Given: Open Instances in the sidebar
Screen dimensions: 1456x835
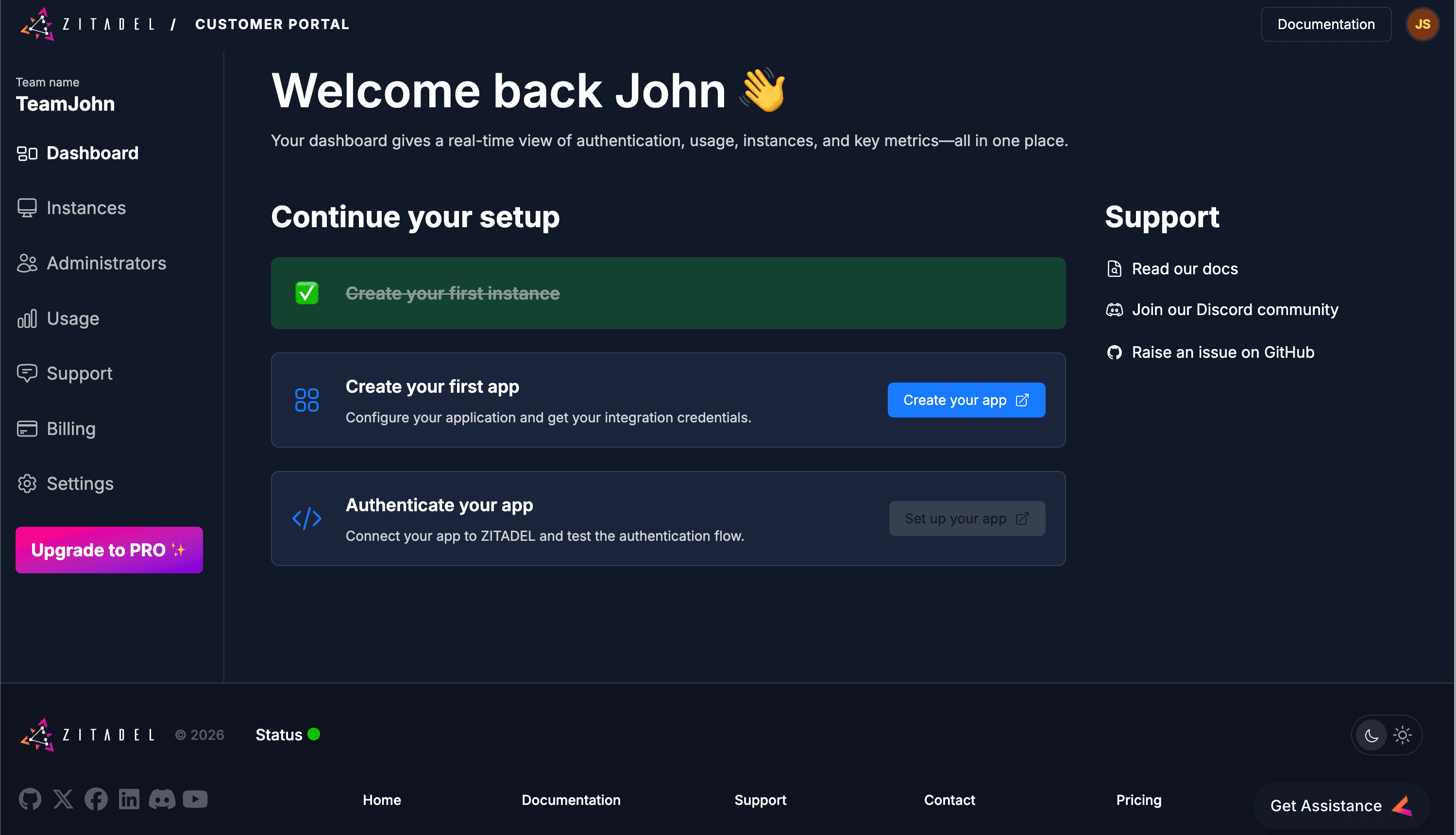Looking at the screenshot, I should (86, 208).
